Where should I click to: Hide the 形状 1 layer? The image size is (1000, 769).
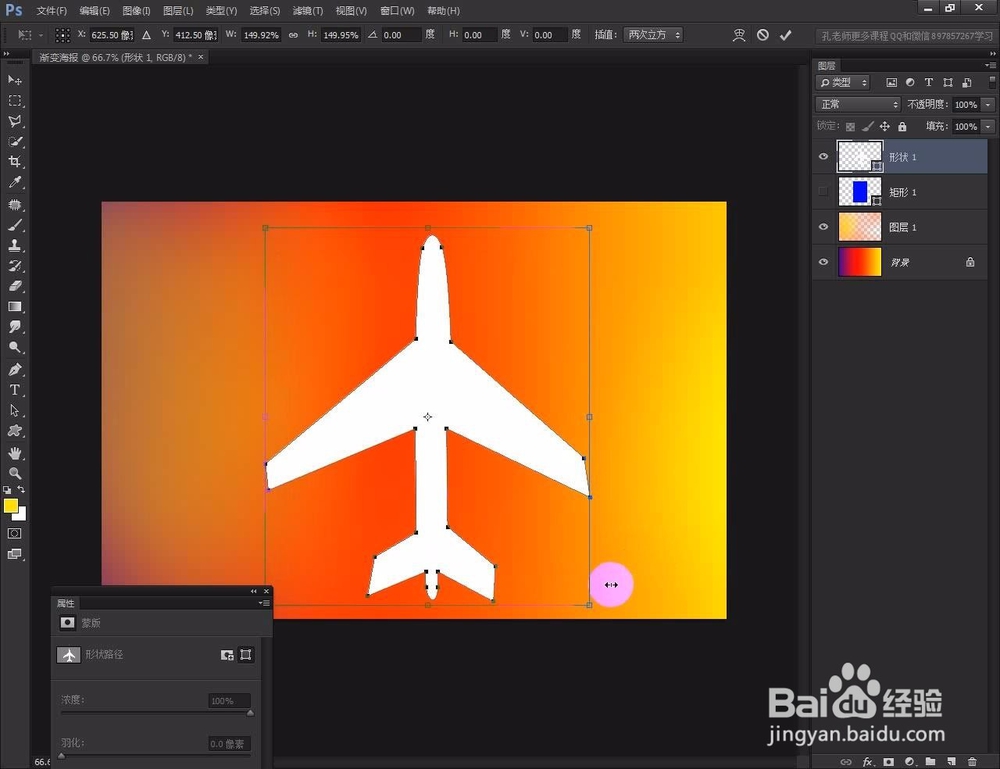click(x=823, y=157)
